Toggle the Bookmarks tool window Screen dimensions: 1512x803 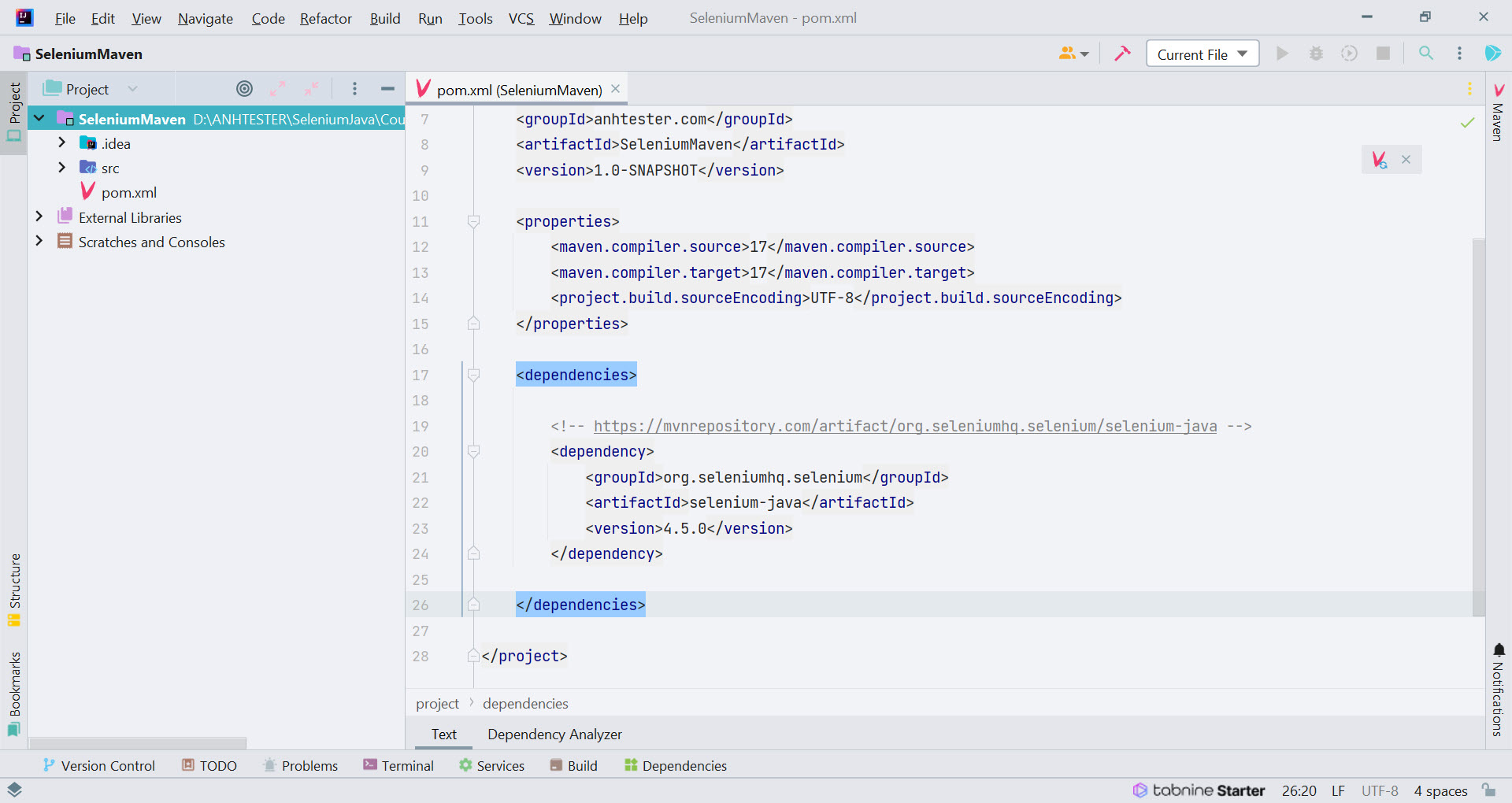click(x=14, y=694)
